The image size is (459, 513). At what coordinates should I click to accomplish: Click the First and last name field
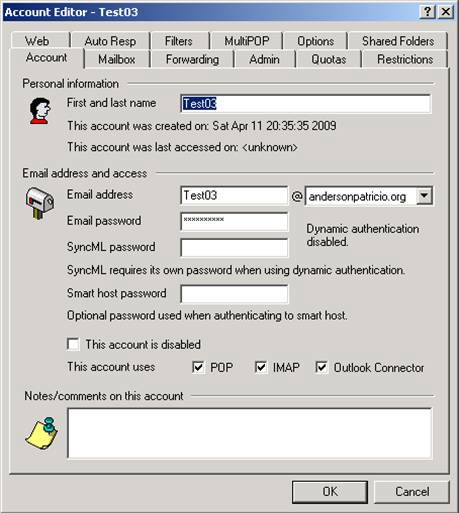[x=306, y=104]
